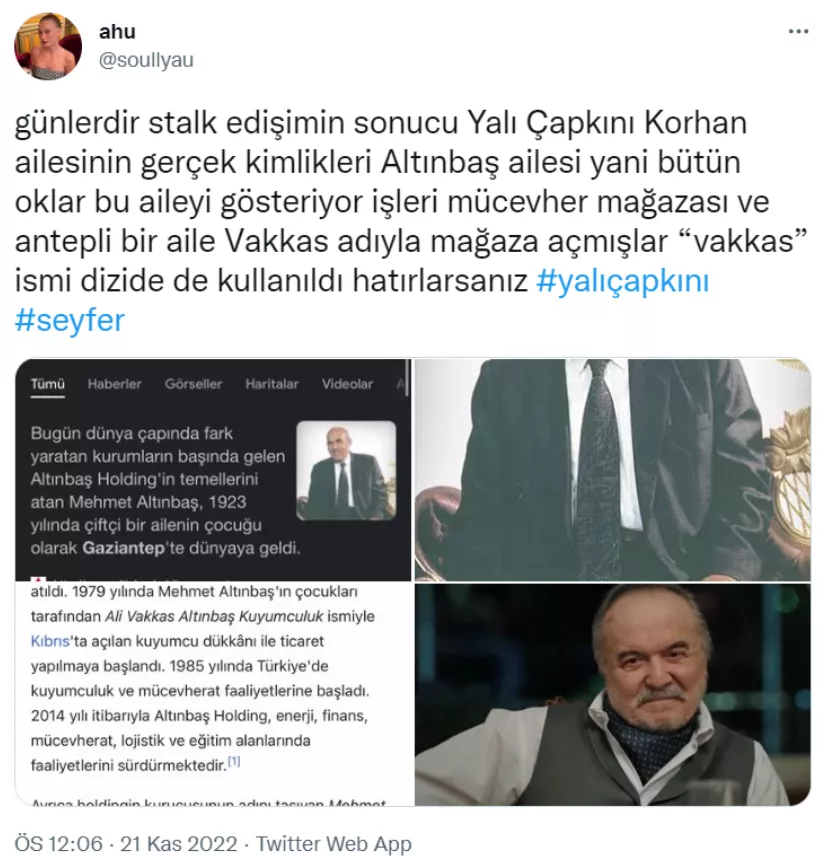Click the display name ahu
The image size is (828, 857).
tap(117, 32)
